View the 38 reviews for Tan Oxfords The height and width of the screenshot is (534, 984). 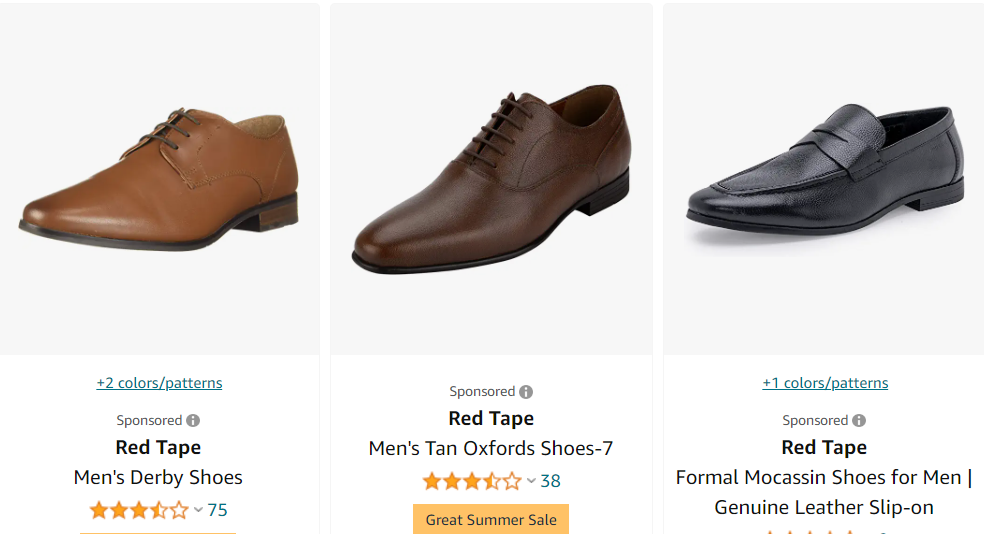(551, 481)
